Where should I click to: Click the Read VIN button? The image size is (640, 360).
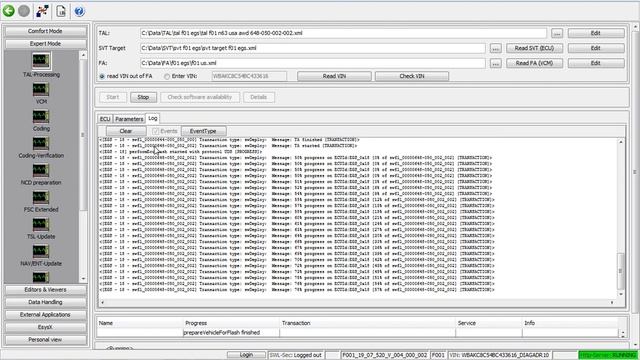[334, 76]
